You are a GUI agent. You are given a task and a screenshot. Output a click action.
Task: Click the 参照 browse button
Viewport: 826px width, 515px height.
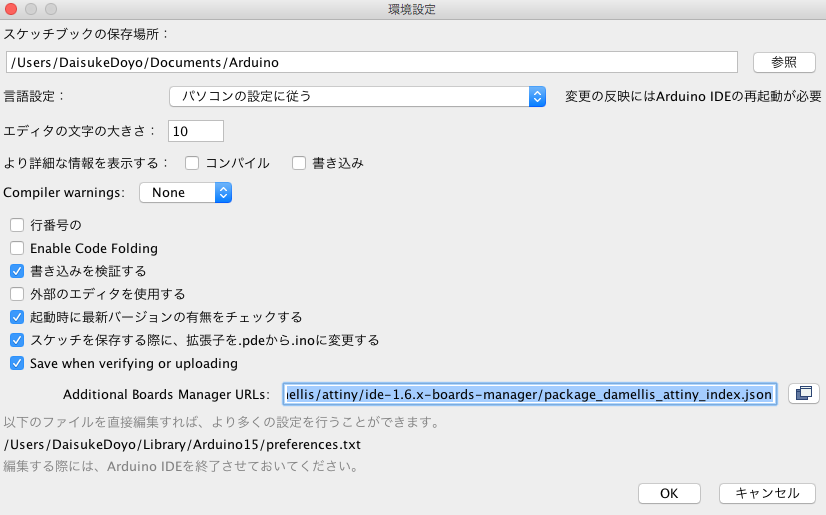coord(784,62)
